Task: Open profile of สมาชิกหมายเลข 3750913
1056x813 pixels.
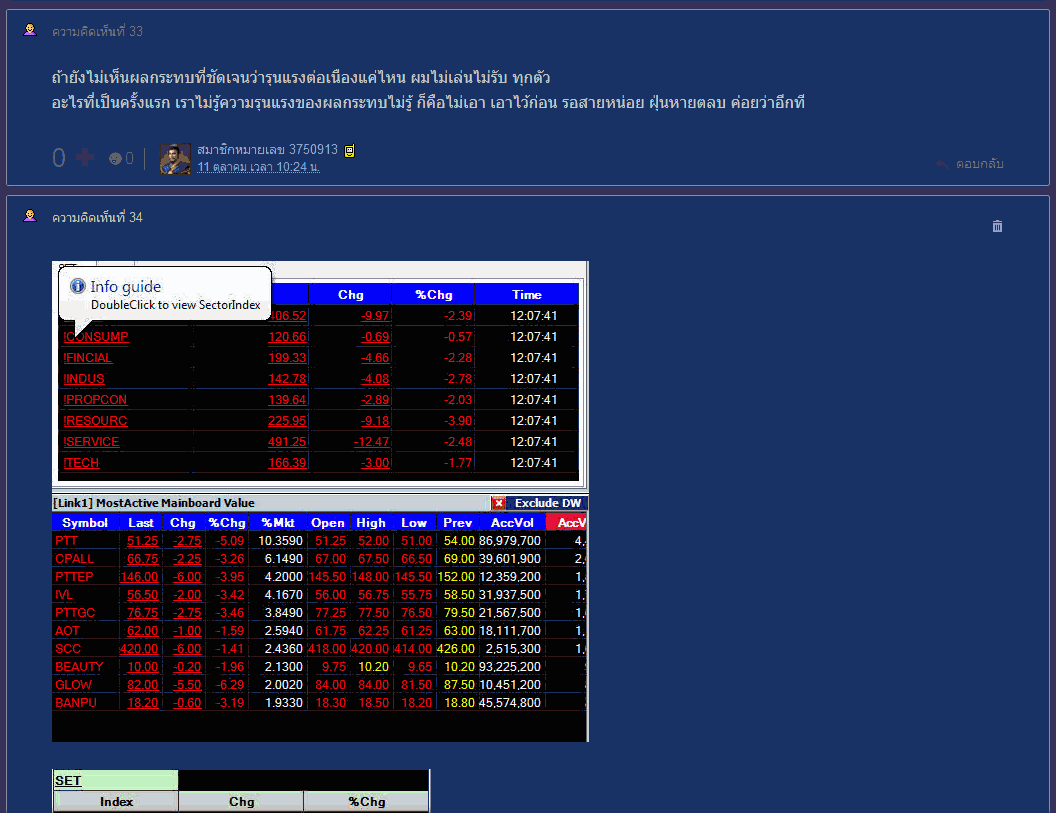Action: coord(267,150)
